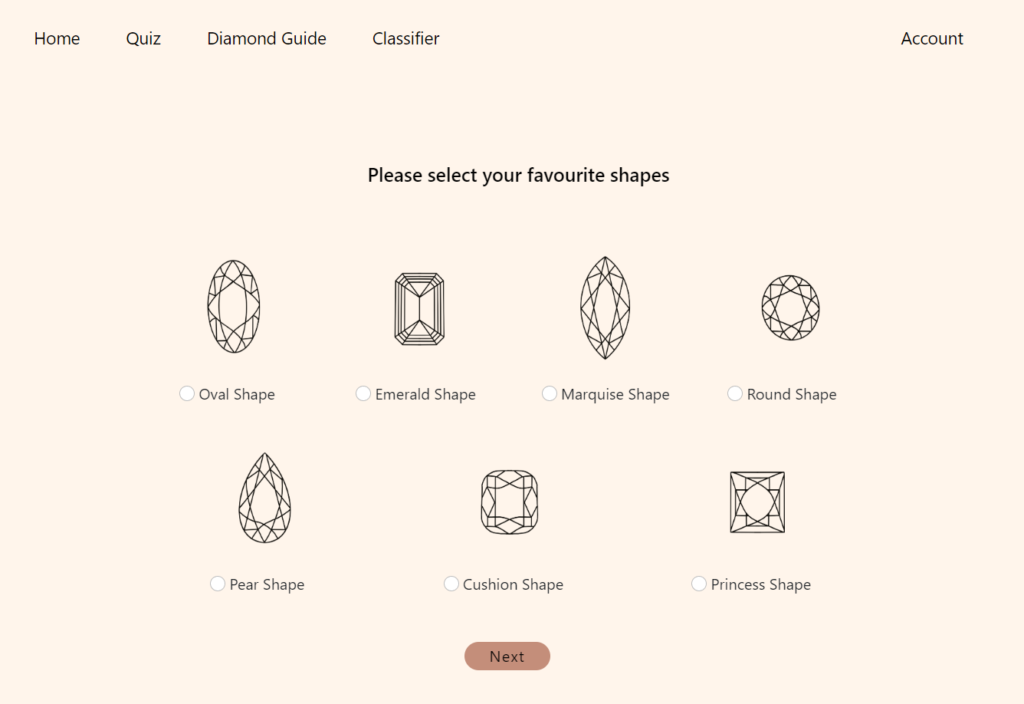Image resolution: width=1024 pixels, height=704 pixels.
Task: Select the Pear Shape radio button
Action: pyautogui.click(x=217, y=584)
